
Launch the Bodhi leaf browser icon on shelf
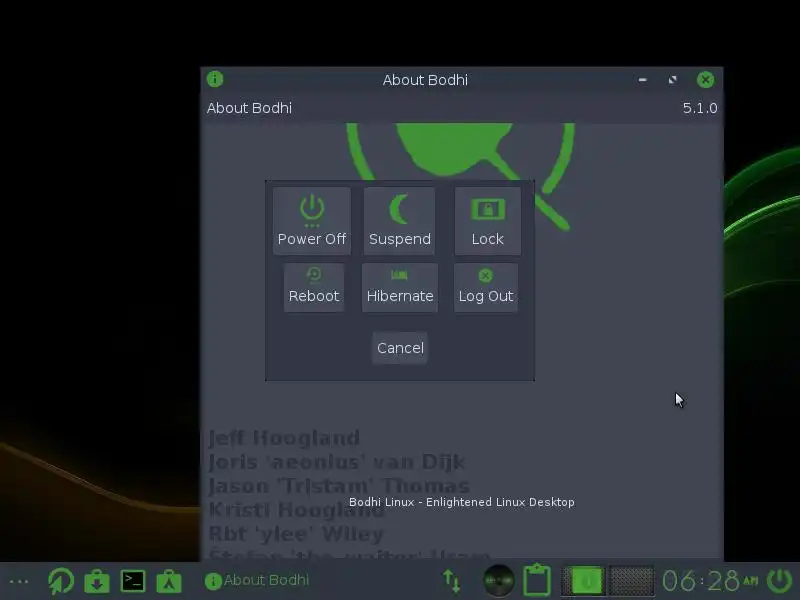pos(61,581)
